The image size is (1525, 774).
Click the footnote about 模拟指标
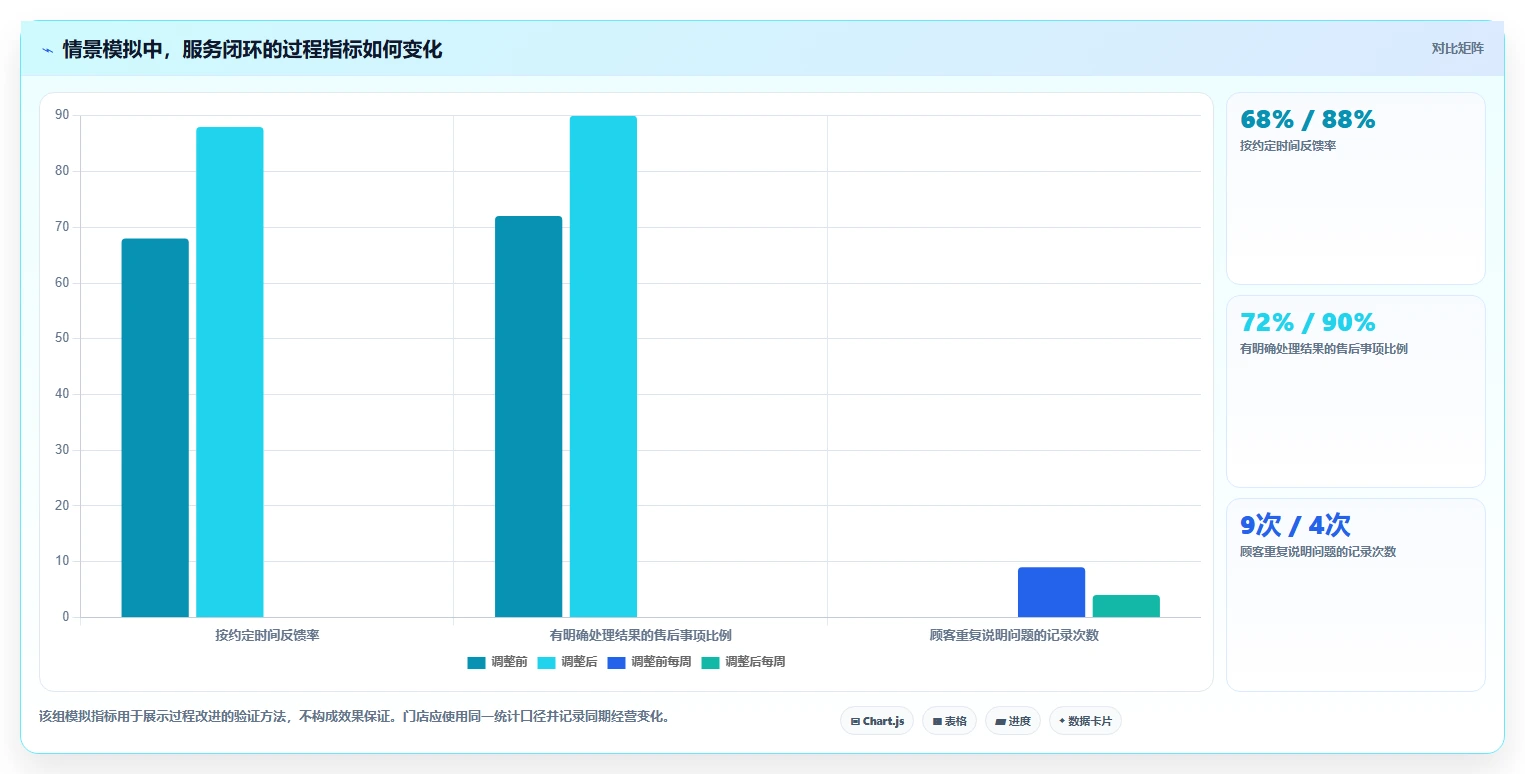click(x=354, y=717)
